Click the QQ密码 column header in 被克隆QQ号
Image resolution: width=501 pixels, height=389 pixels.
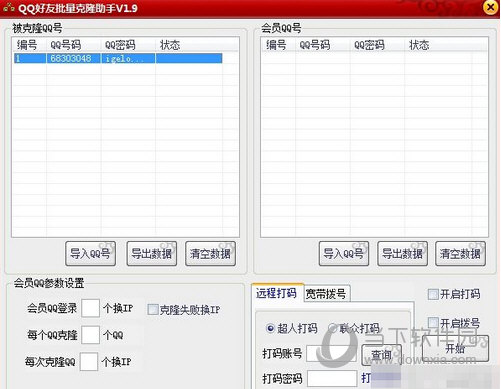(128, 45)
